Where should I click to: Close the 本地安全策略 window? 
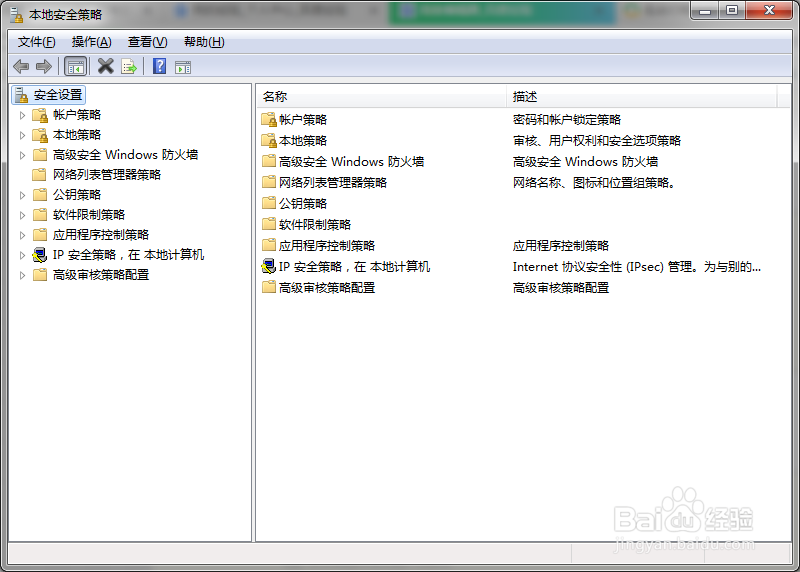coord(769,10)
